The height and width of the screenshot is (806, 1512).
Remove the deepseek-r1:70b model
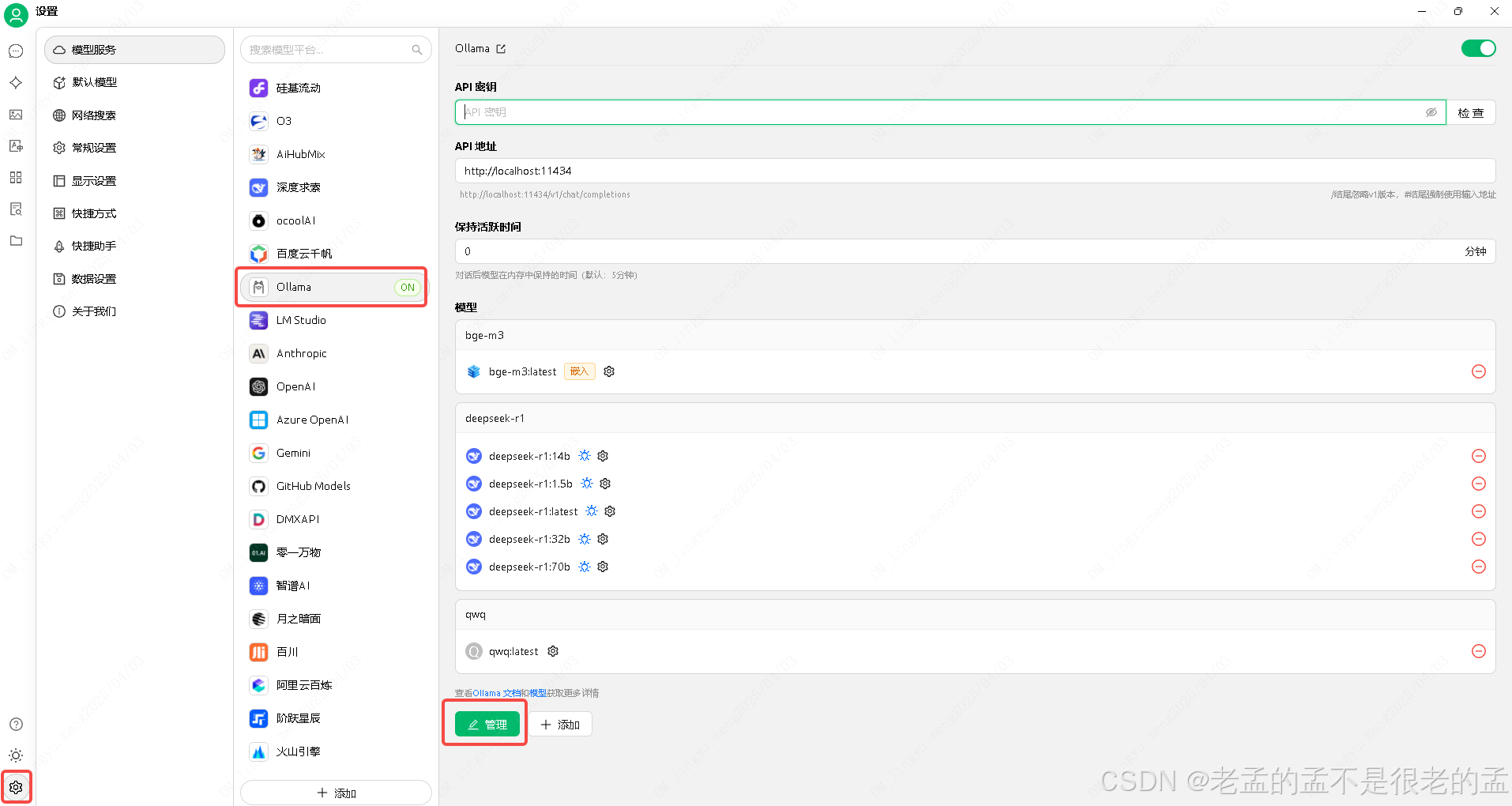[x=1479, y=567]
